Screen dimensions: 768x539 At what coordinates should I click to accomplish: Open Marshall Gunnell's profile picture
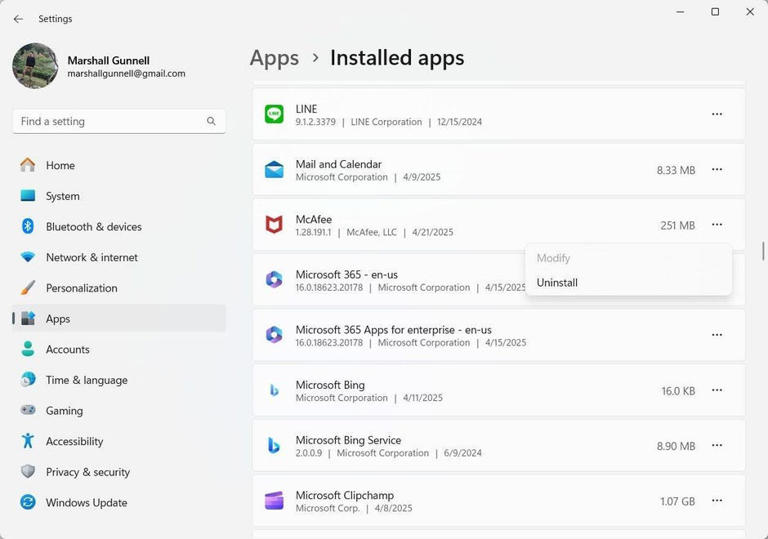35,66
